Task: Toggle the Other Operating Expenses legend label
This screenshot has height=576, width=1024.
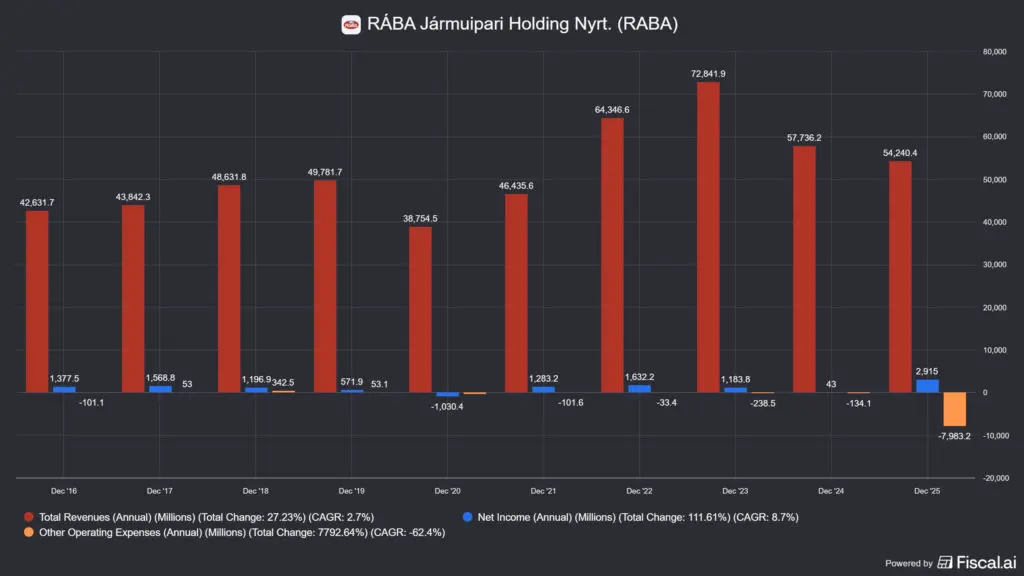Action: pos(242,532)
